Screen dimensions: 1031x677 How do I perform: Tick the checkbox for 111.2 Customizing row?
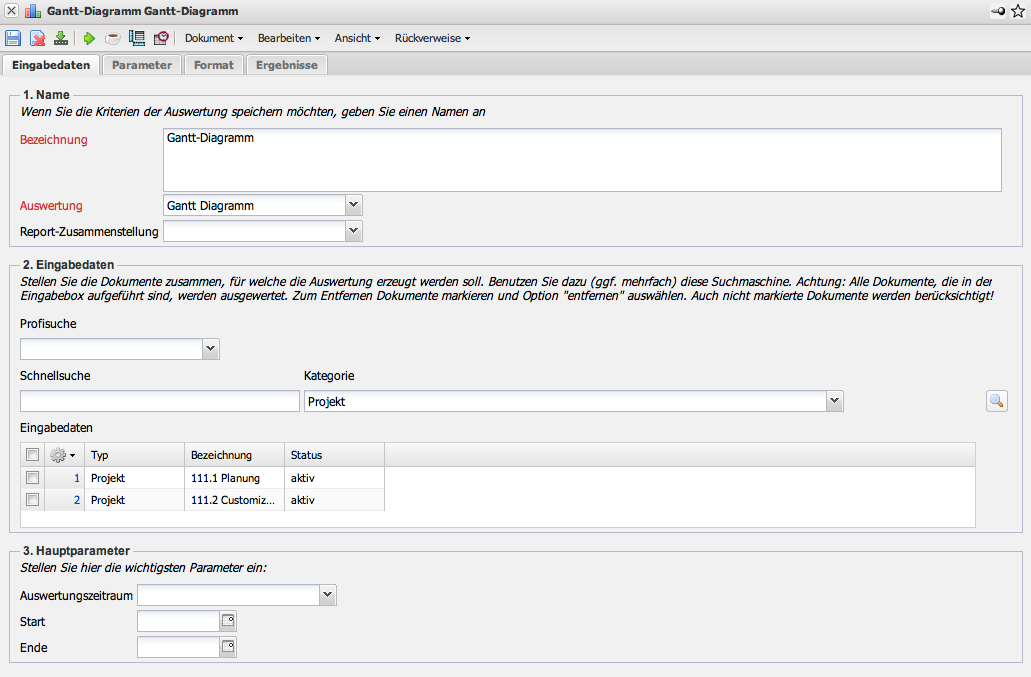pyautogui.click(x=33, y=500)
